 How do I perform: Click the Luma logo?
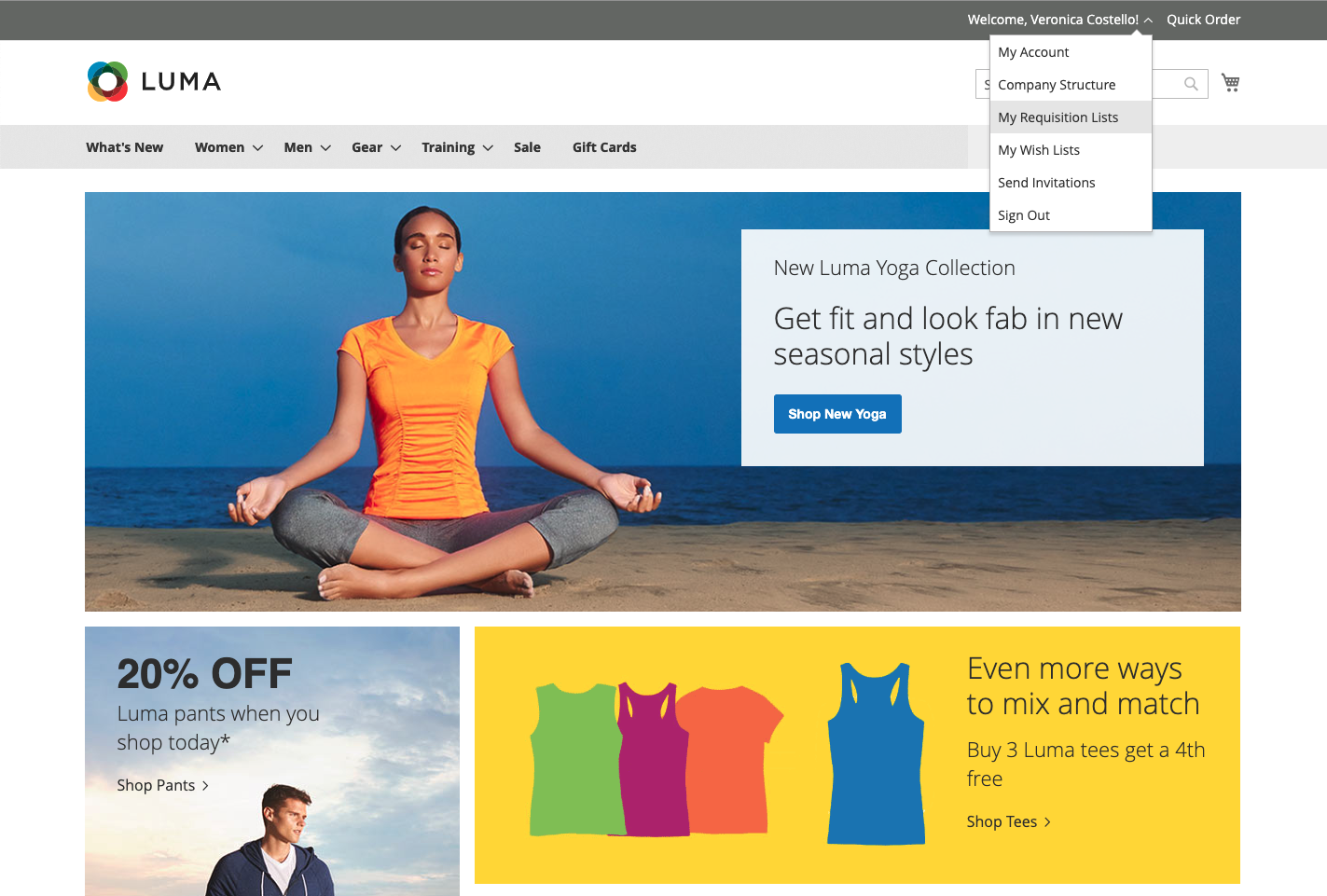coord(154,82)
